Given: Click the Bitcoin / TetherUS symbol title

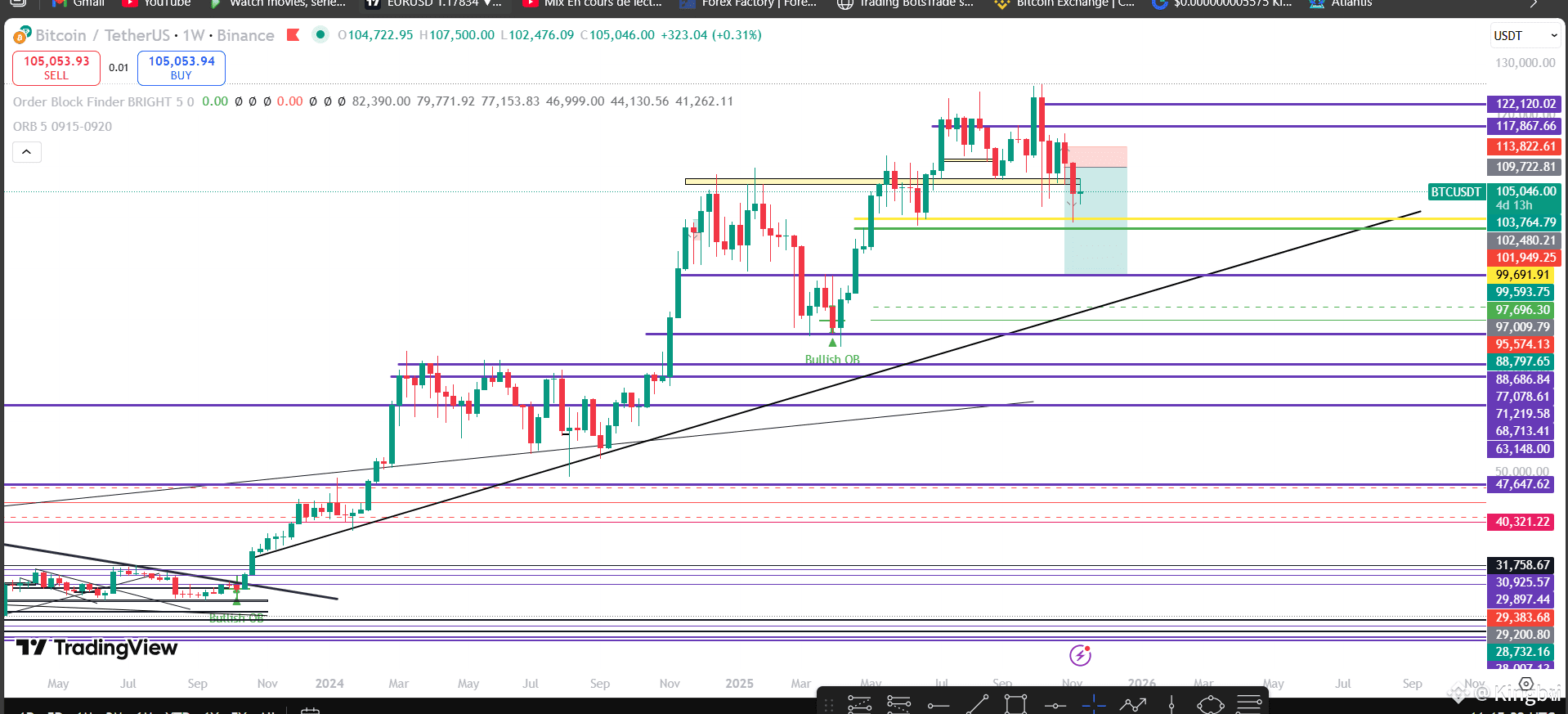Looking at the screenshot, I should point(103,35).
